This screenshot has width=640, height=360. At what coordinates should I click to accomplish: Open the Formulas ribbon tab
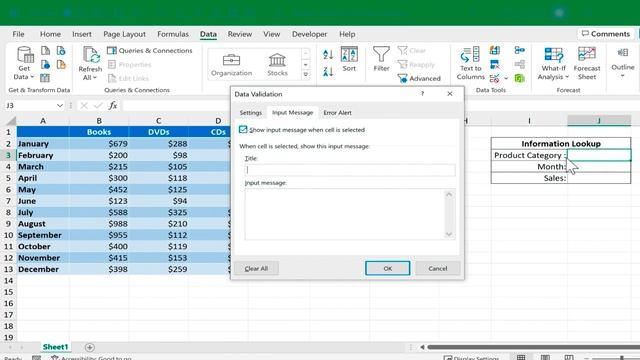173,34
